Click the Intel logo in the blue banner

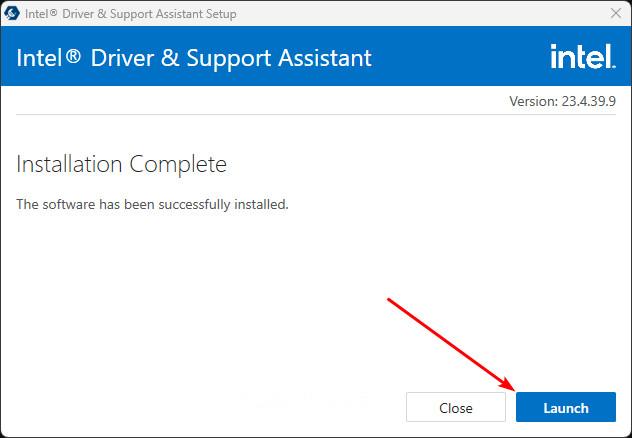(583, 56)
